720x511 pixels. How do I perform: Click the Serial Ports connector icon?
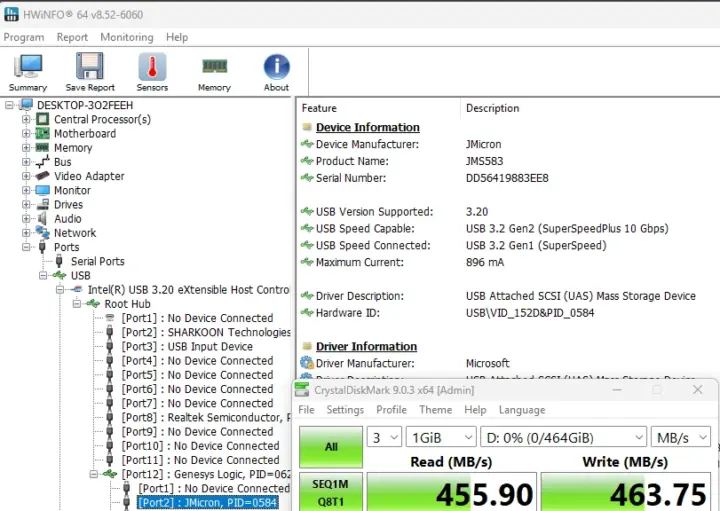[x=59, y=261]
